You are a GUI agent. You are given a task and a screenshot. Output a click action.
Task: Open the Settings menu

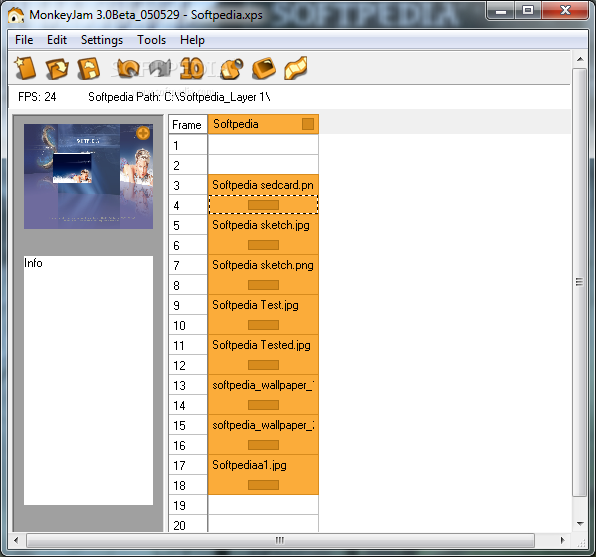[x=102, y=40]
